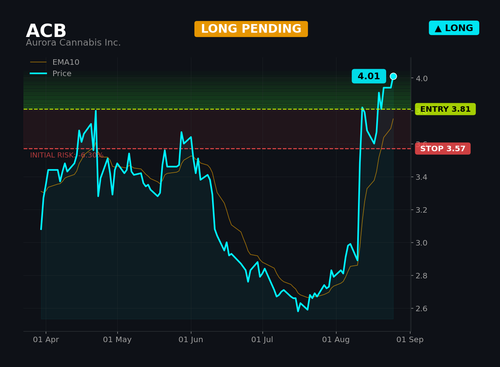
Task: Click the EMA10 legend line sample
Action: [38, 62]
